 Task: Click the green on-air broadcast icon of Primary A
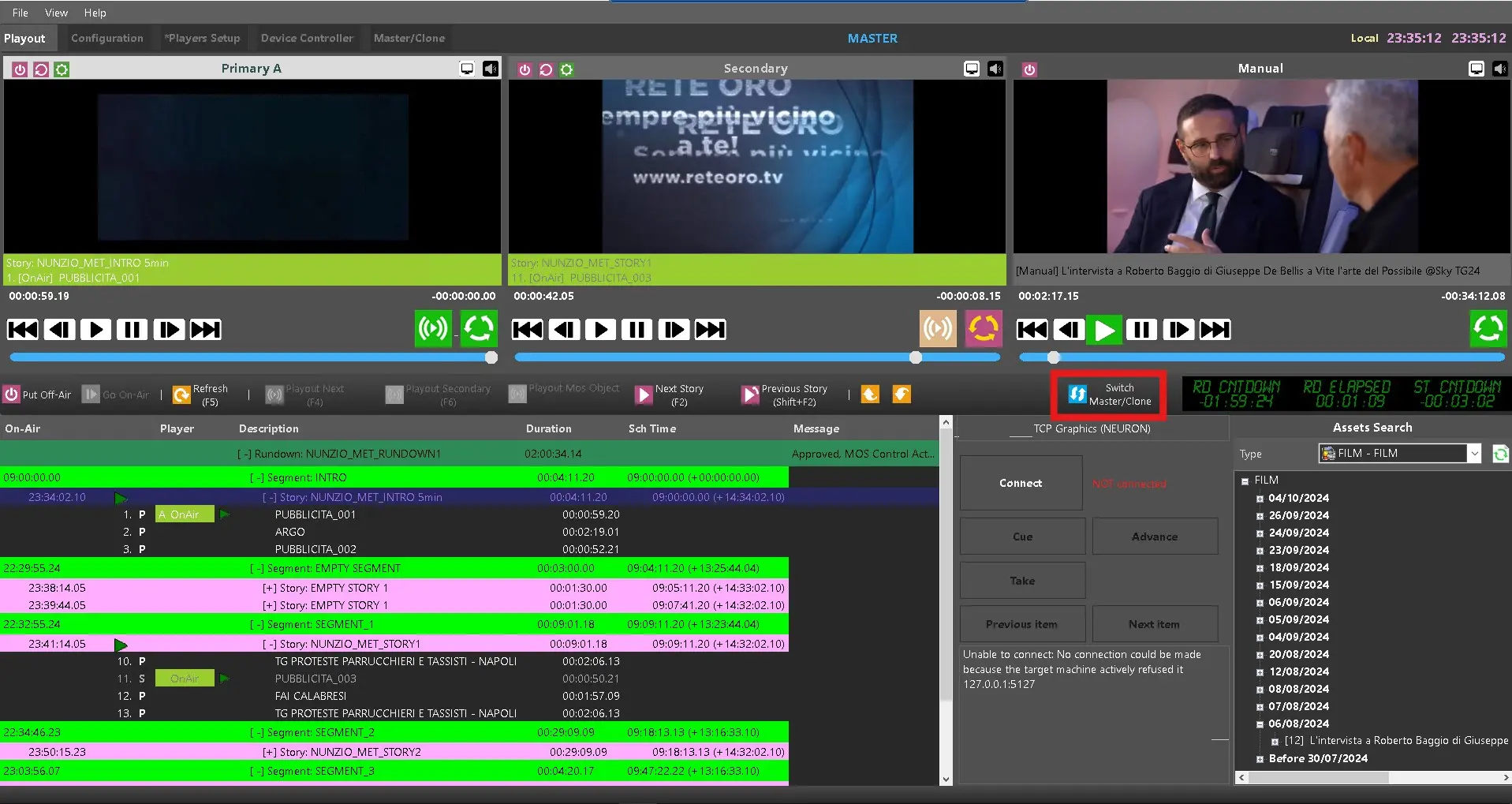[432, 328]
